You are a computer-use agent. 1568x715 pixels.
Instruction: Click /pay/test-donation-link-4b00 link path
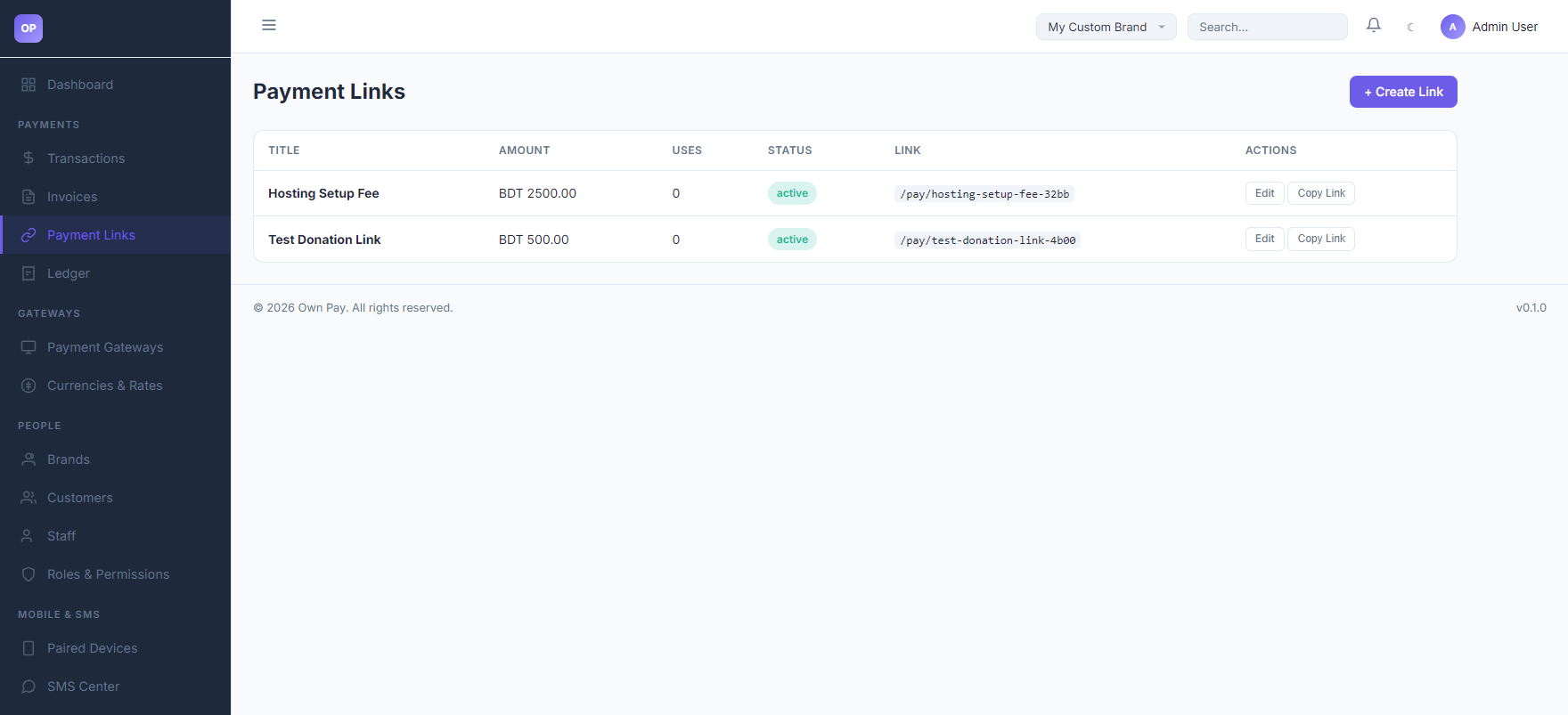[988, 240]
